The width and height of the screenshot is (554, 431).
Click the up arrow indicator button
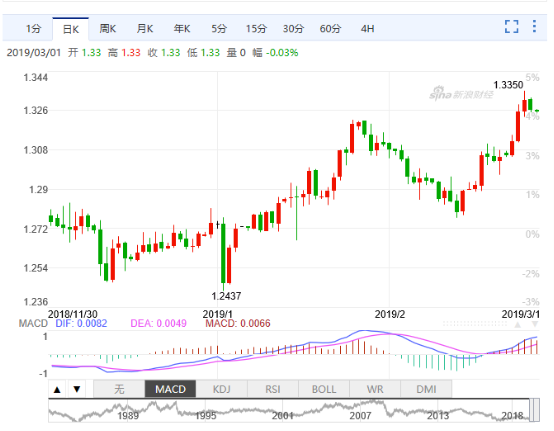tap(57, 389)
